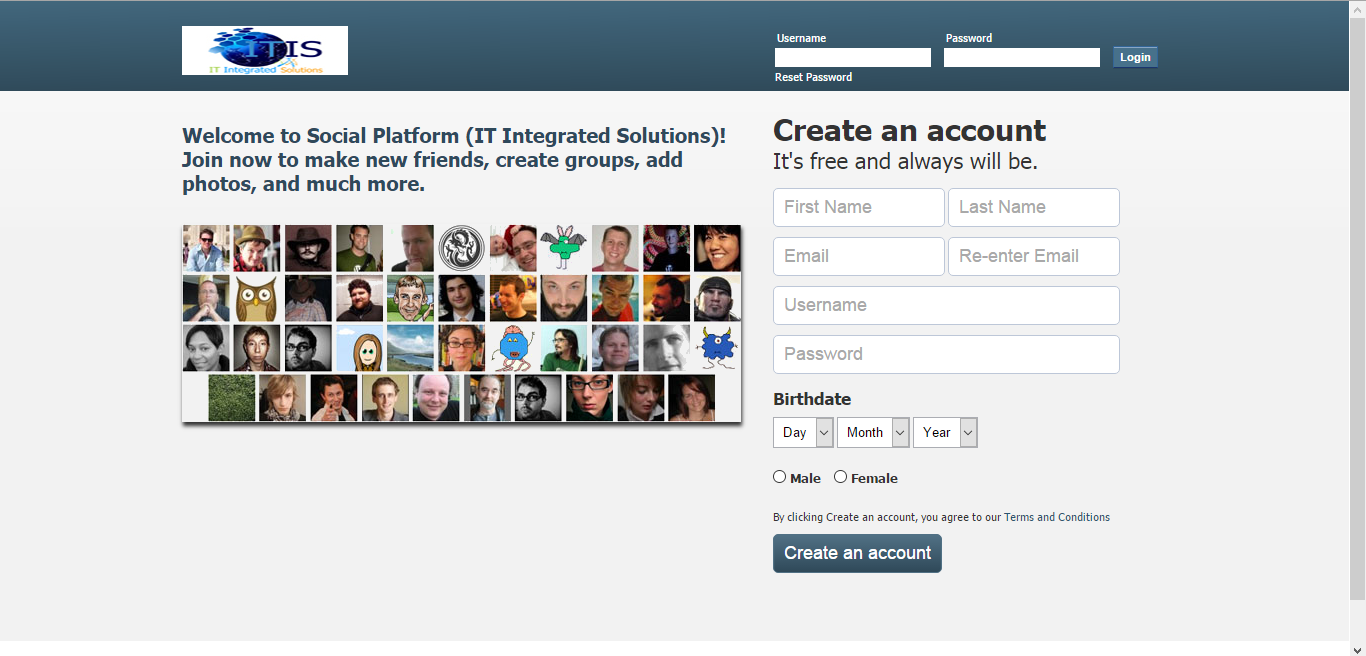
Task: Click the green bat creature avatar
Action: click(564, 248)
